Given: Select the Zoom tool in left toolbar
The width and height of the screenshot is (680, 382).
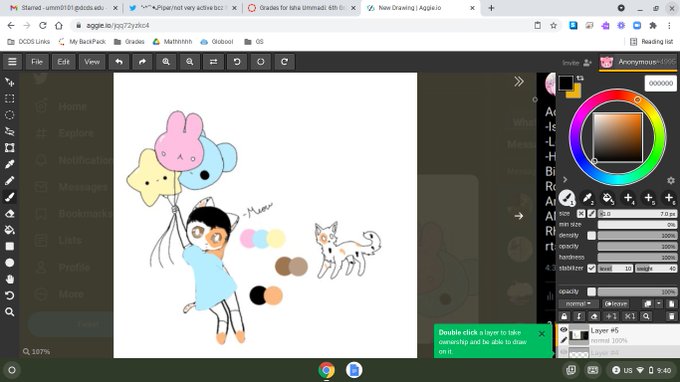Looking at the screenshot, I should [x=10, y=312].
